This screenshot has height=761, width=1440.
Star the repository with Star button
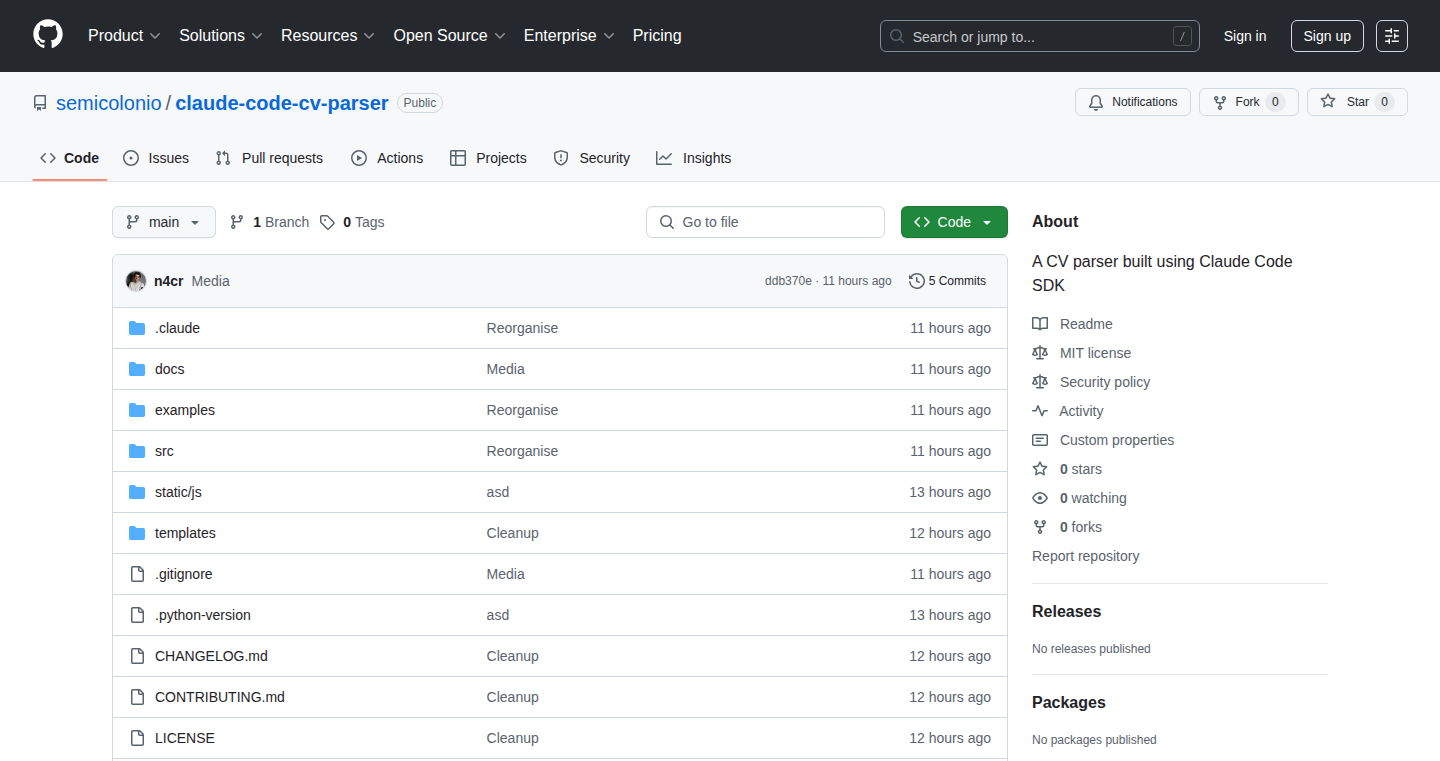tap(1357, 102)
